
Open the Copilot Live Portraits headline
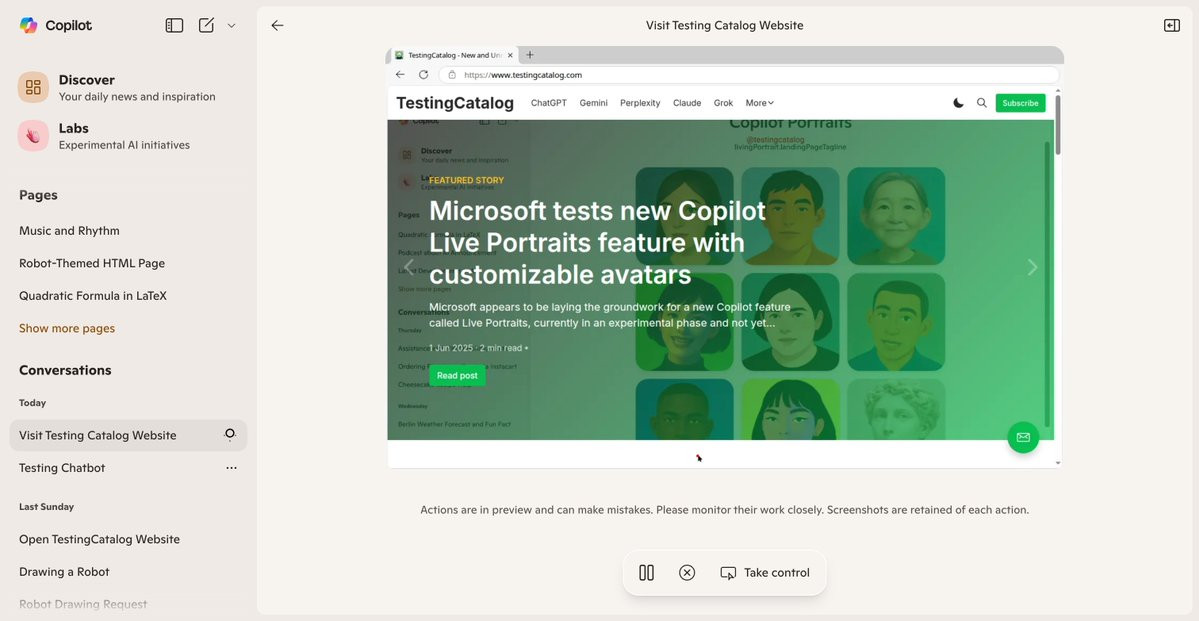(x=597, y=242)
